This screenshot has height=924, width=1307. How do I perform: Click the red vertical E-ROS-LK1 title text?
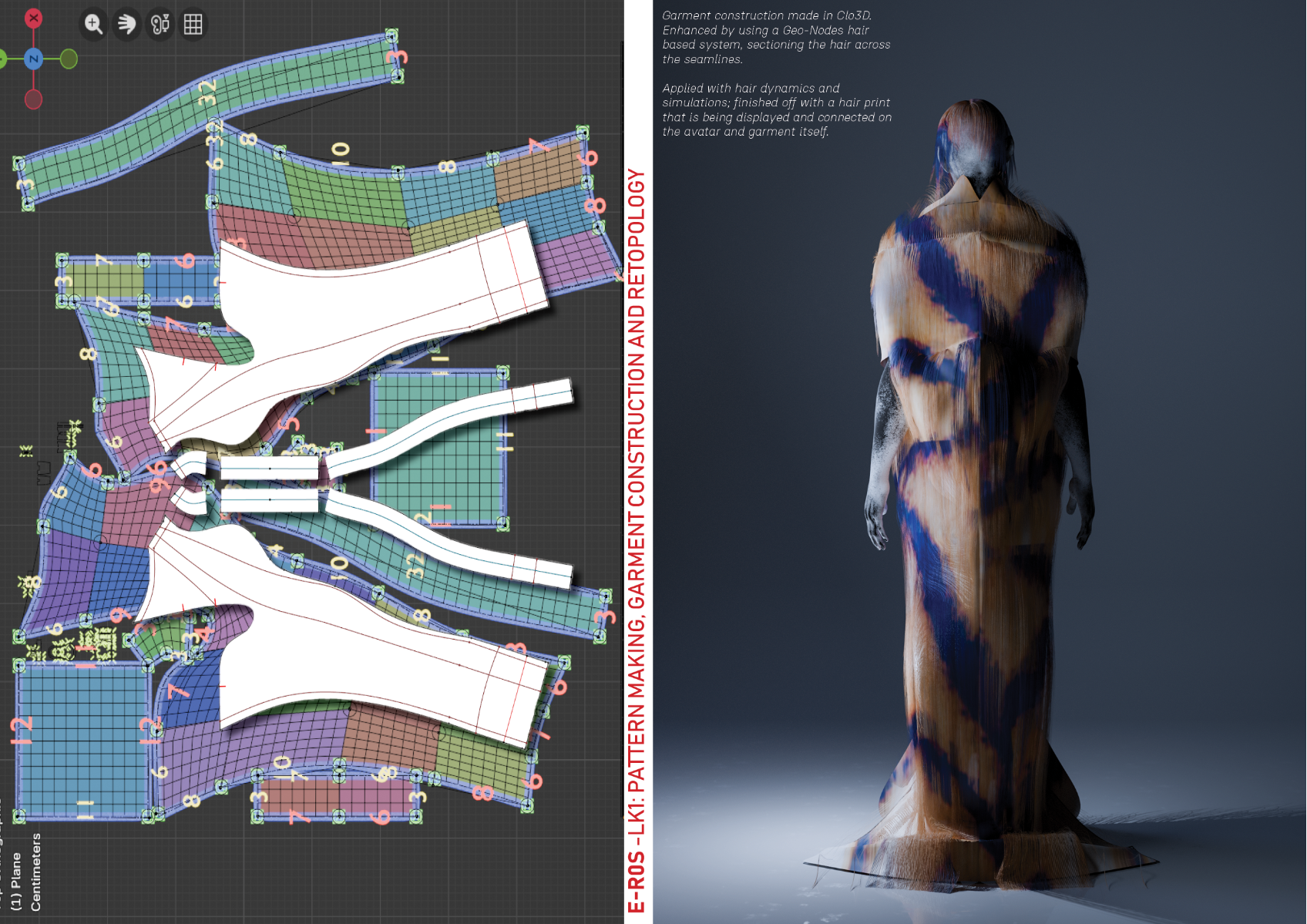pos(637,539)
